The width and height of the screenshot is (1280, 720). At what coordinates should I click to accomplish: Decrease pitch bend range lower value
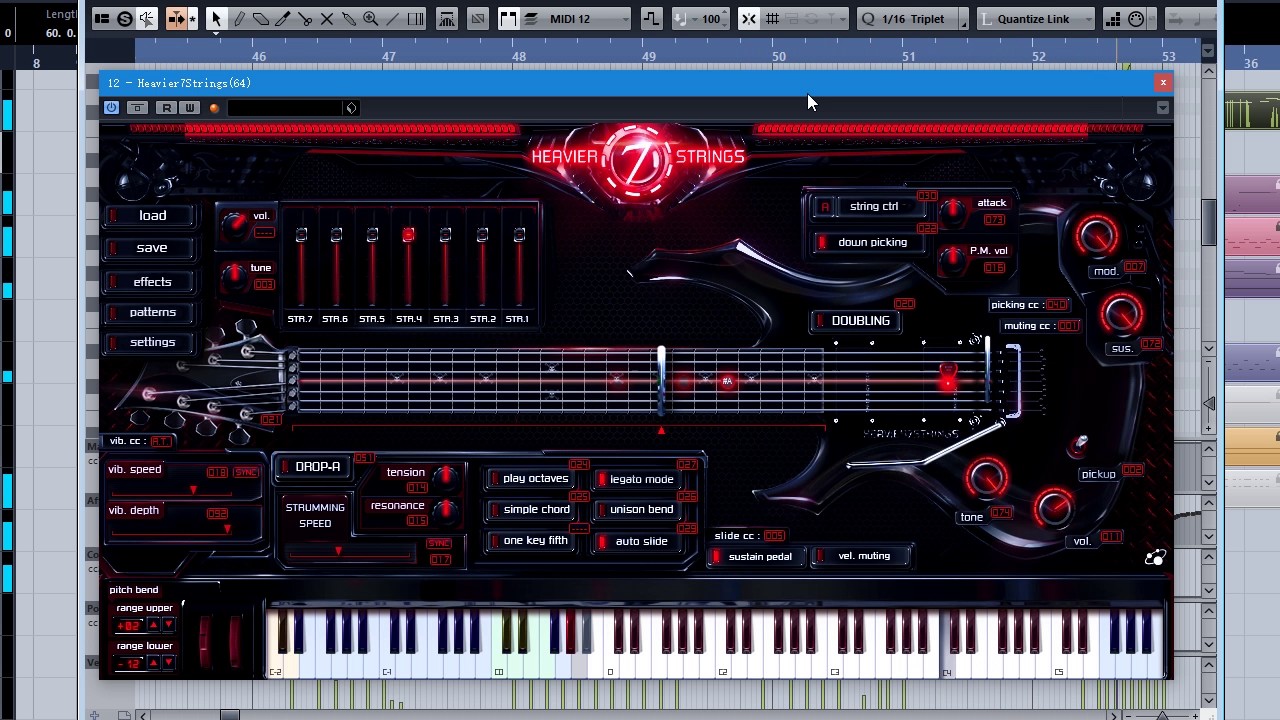(167, 663)
